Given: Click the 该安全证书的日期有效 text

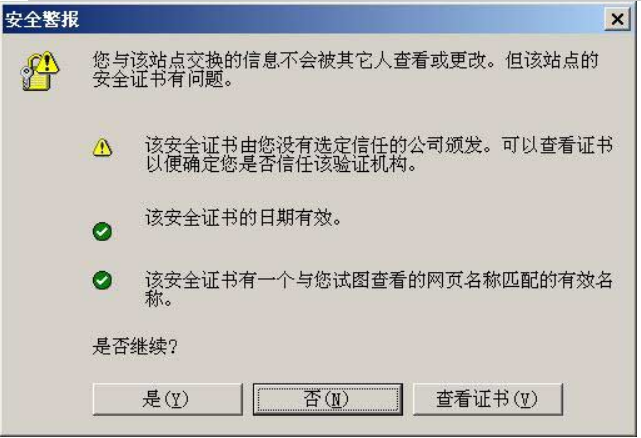Looking at the screenshot, I should click(x=243, y=217).
